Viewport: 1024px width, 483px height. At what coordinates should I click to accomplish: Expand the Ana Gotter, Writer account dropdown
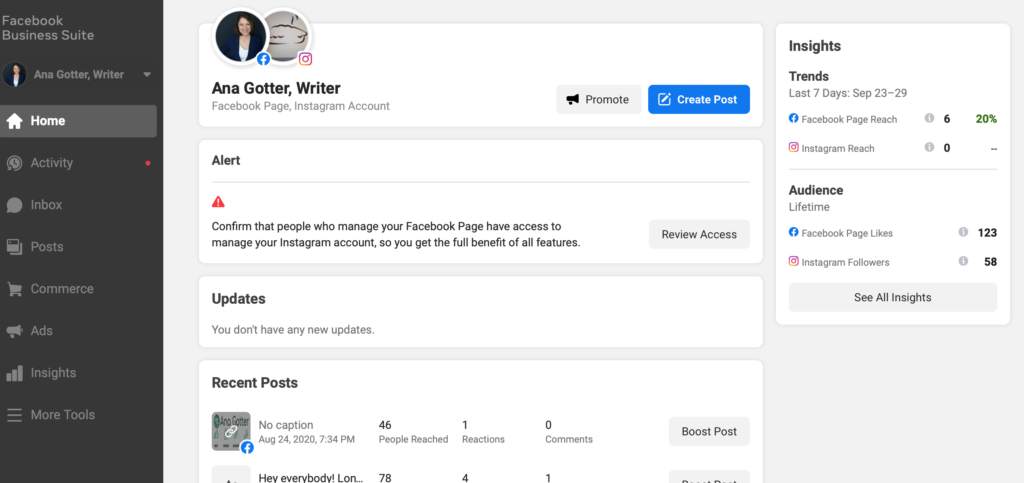pyautogui.click(x=147, y=75)
